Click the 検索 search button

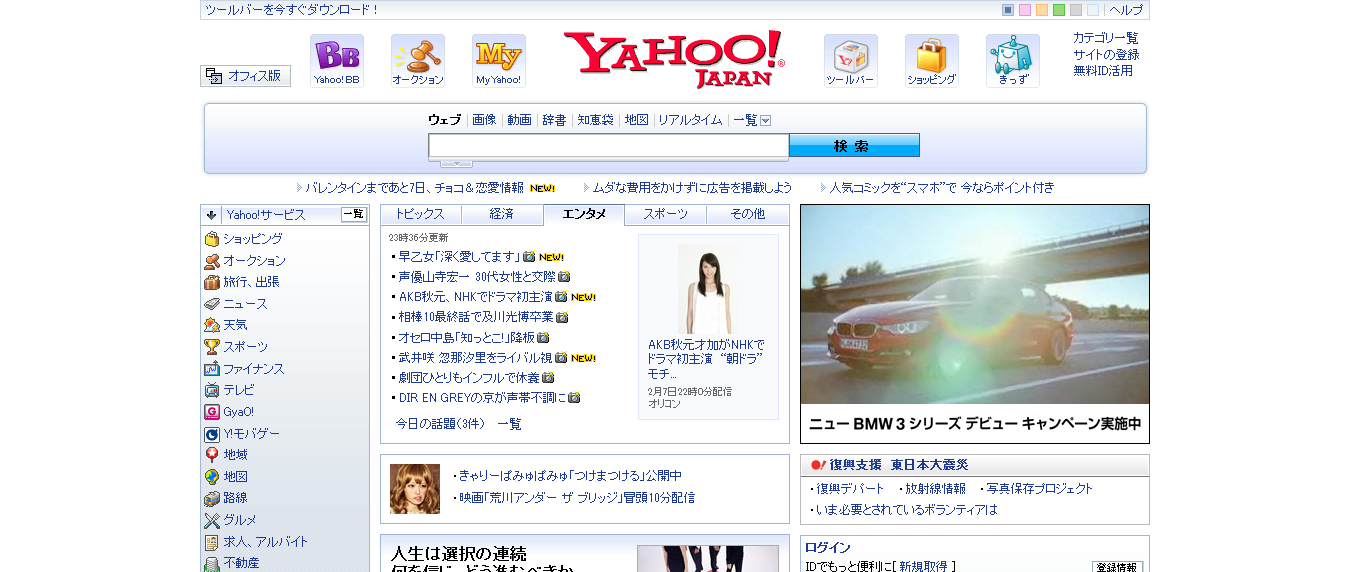click(854, 146)
